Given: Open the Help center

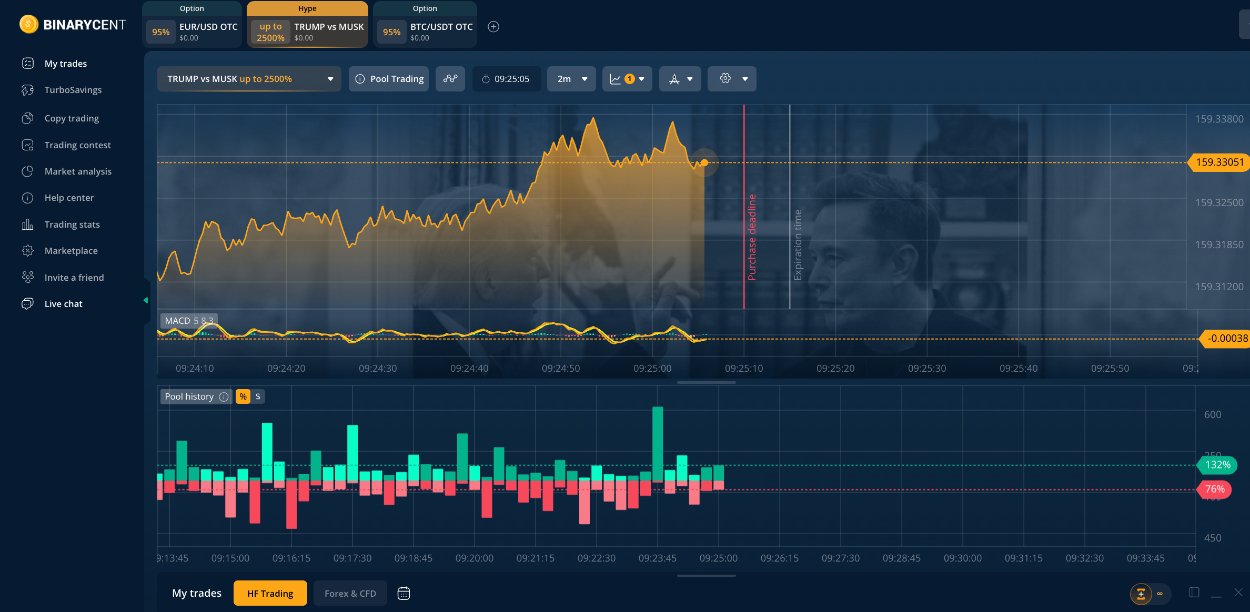Looking at the screenshot, I should click(x=69, y=198).
